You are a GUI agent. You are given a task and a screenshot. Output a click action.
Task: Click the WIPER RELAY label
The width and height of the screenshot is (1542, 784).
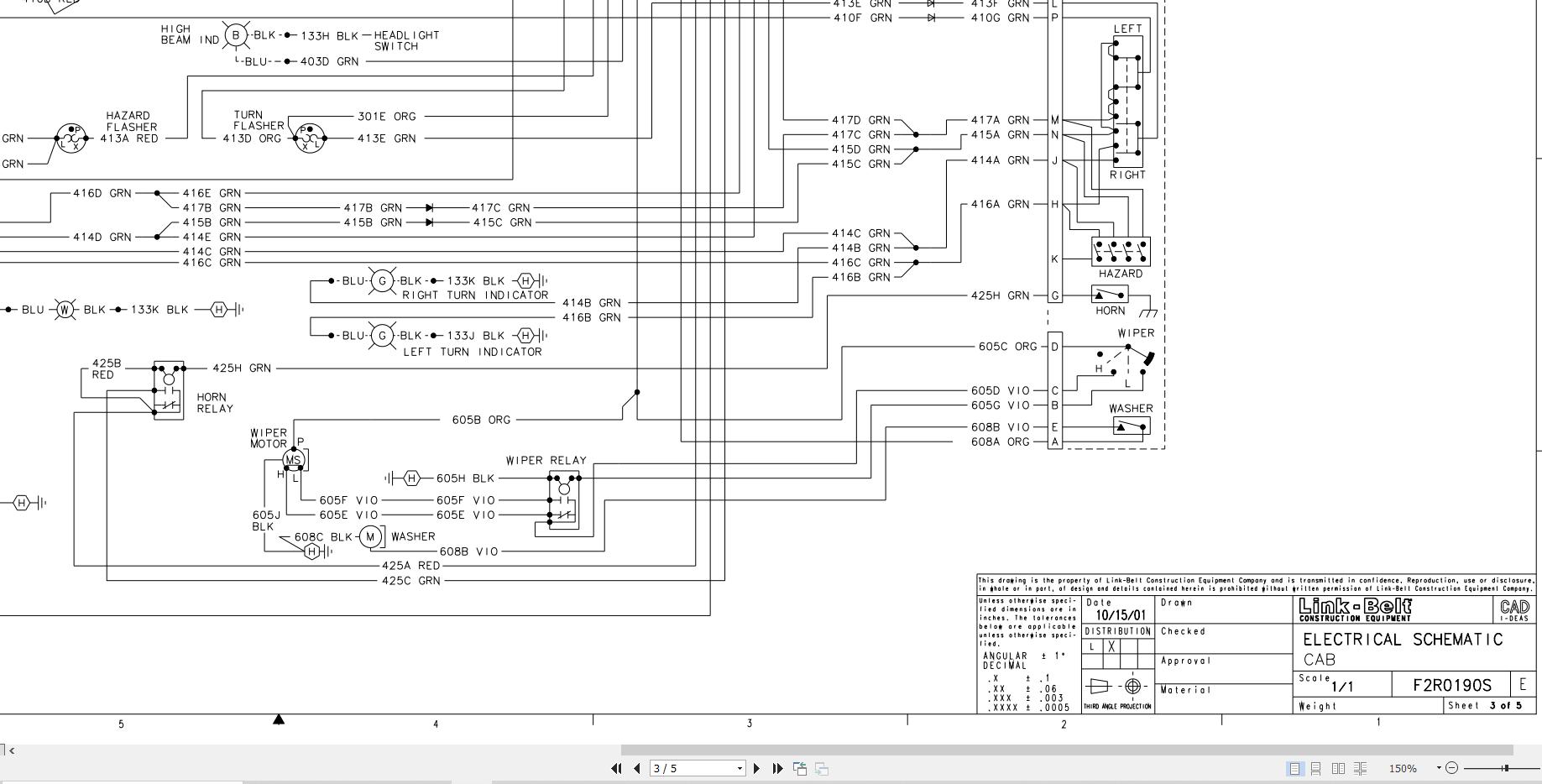[546, 461]
